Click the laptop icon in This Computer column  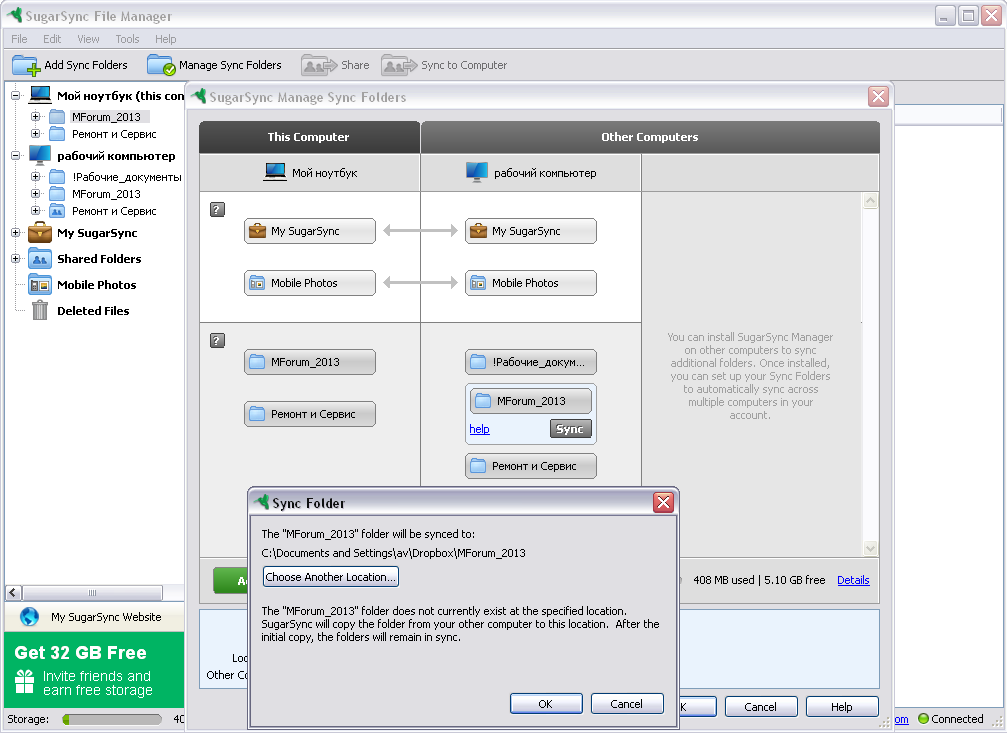click(275, 172)
